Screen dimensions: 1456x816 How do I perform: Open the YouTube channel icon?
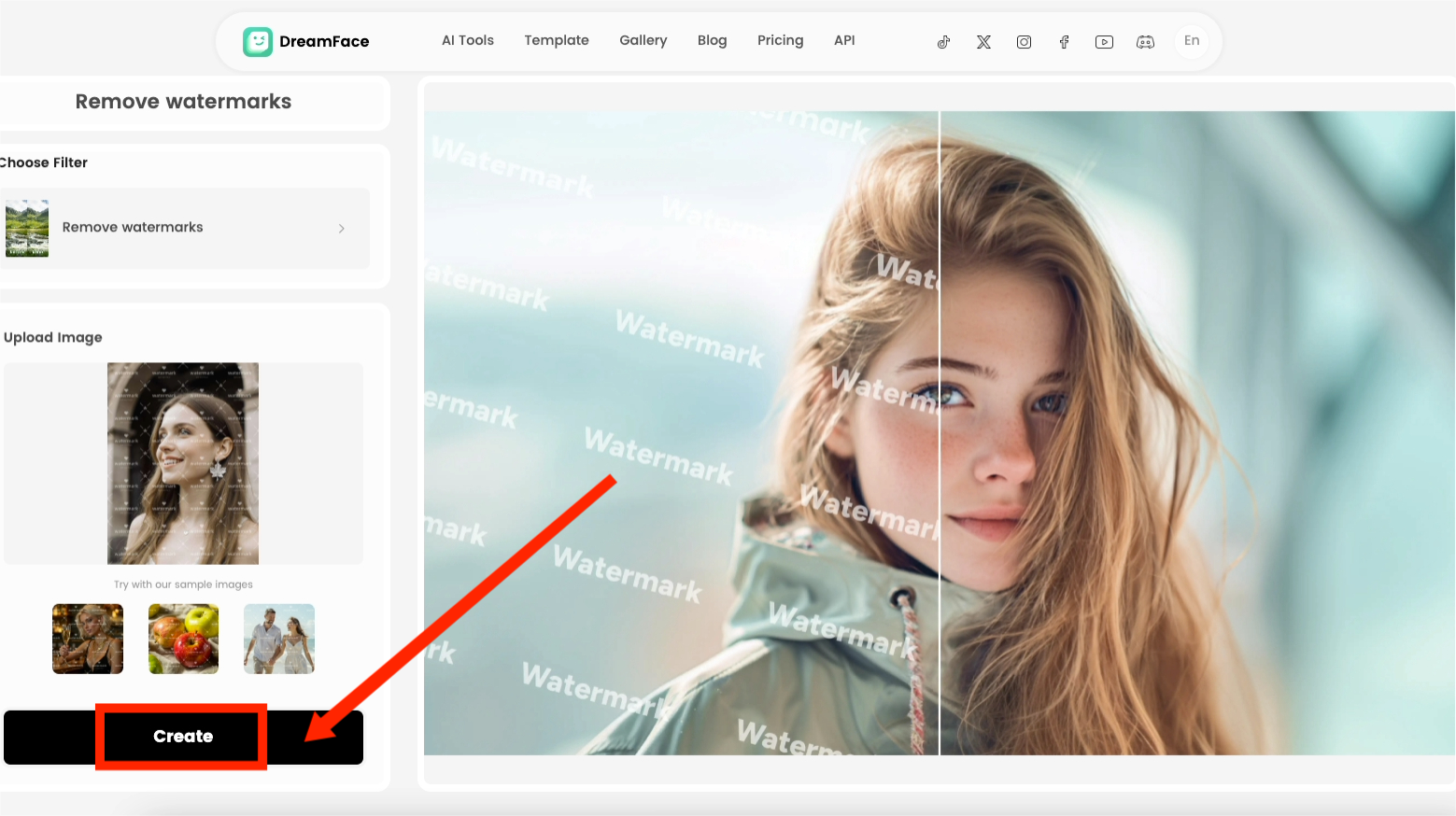[x=1104, y=41]
